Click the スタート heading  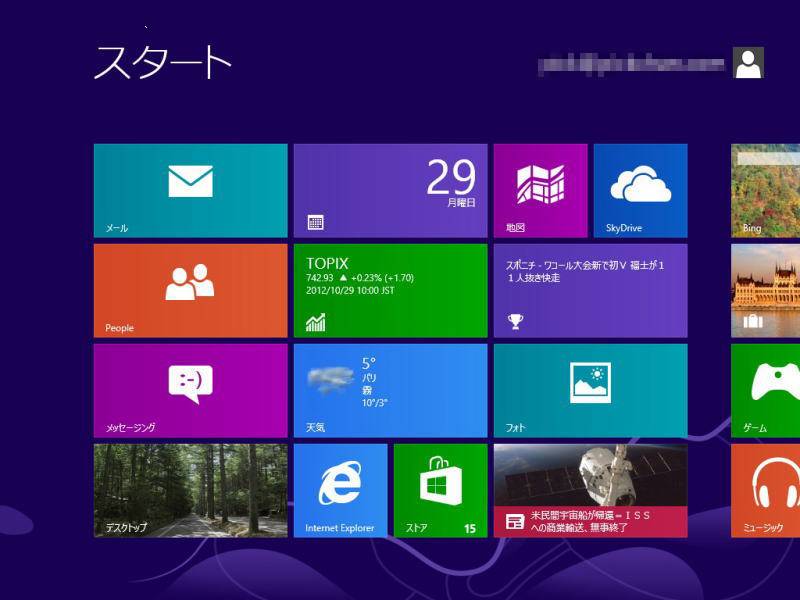163,62
